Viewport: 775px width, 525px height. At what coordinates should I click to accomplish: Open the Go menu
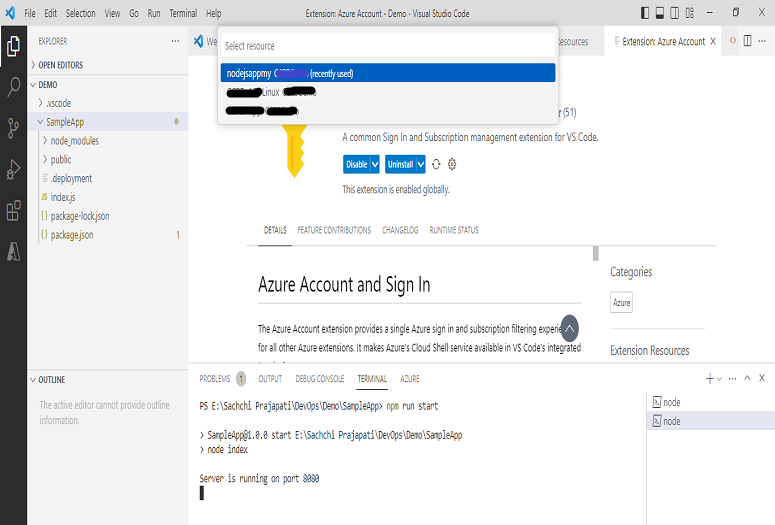click(134, 13)
